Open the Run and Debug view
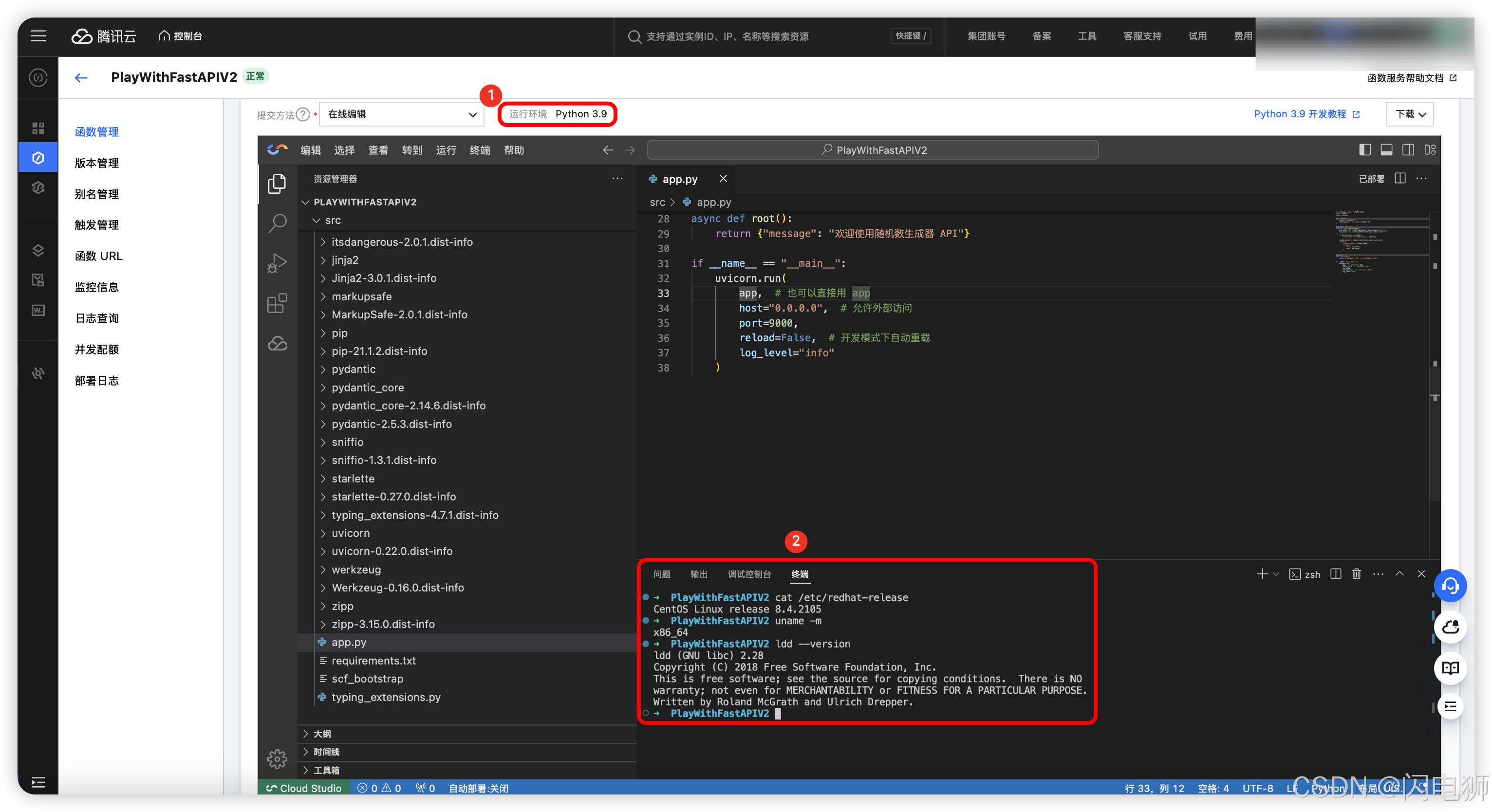The height and width of the screenshot is (812, 1492). pos(277,263)
